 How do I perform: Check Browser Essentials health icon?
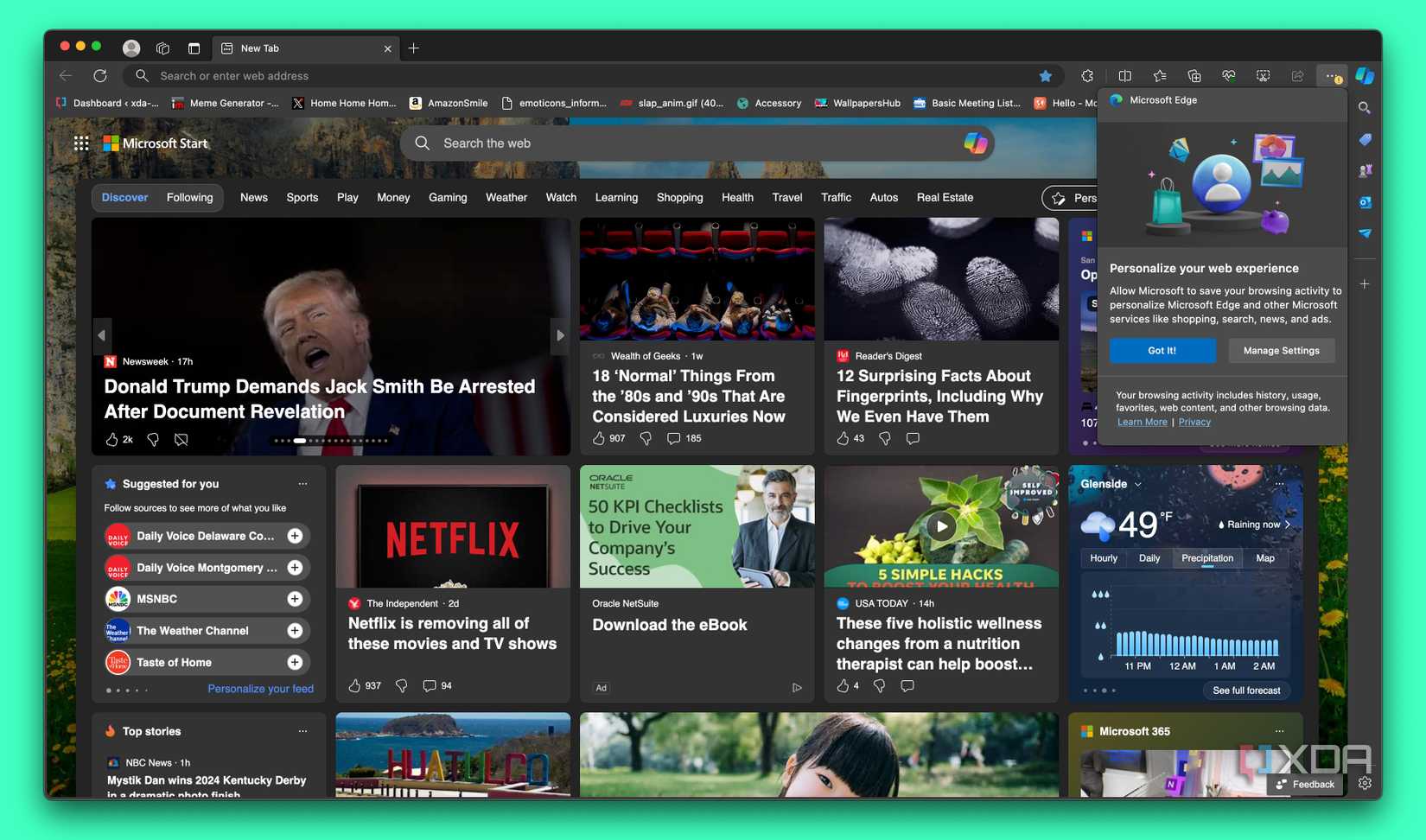[x=1228, y=76]
